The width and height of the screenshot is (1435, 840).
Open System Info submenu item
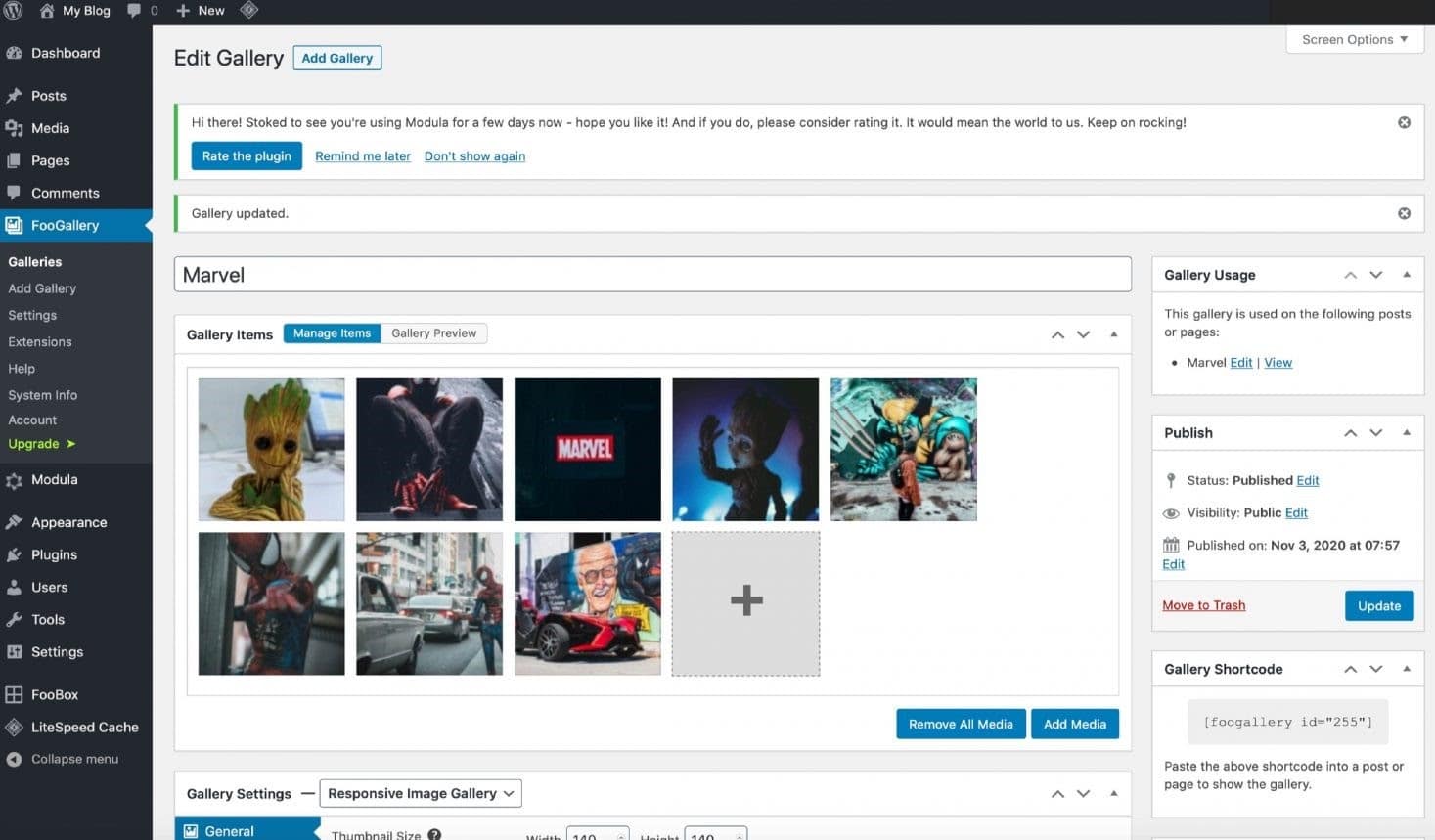pyautogui.click(x=43, y=395)
